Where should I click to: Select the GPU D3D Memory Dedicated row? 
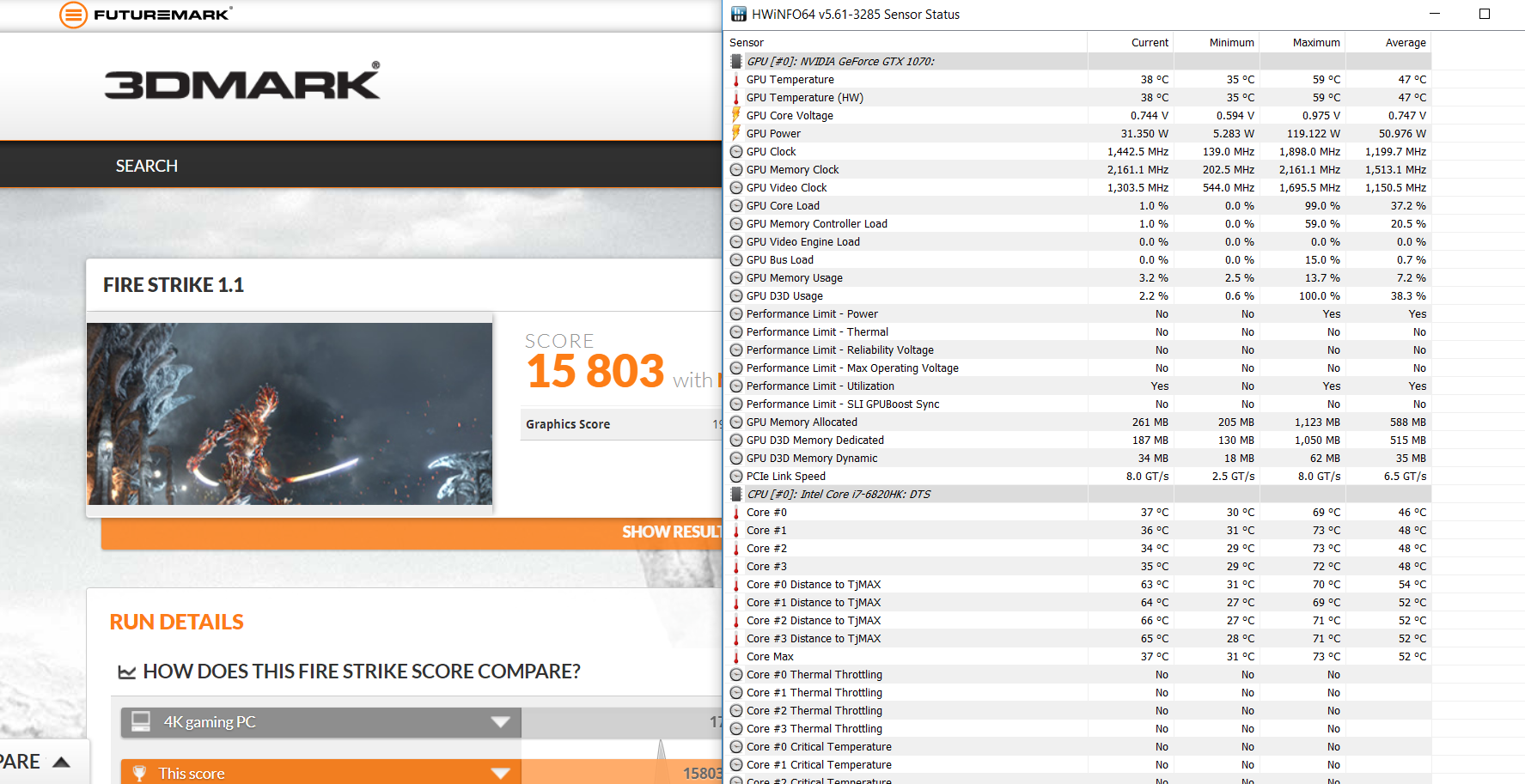1079,440
